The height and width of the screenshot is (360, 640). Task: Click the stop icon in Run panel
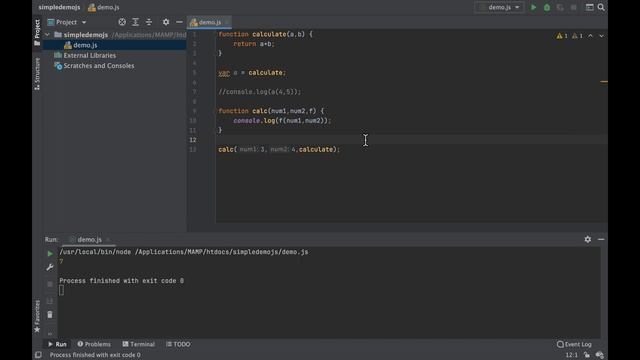(x=50, y=284)
